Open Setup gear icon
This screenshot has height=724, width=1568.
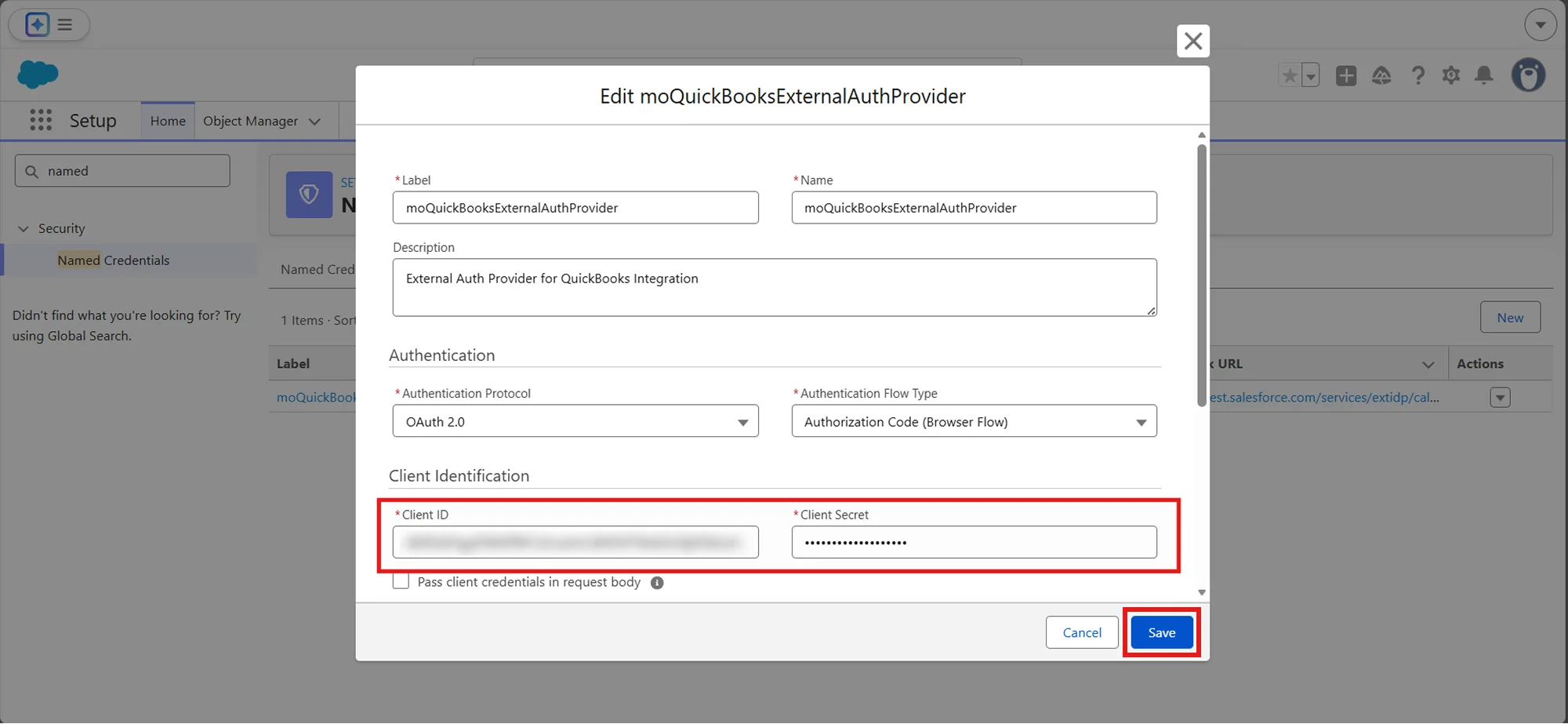tap(1451, 75)
